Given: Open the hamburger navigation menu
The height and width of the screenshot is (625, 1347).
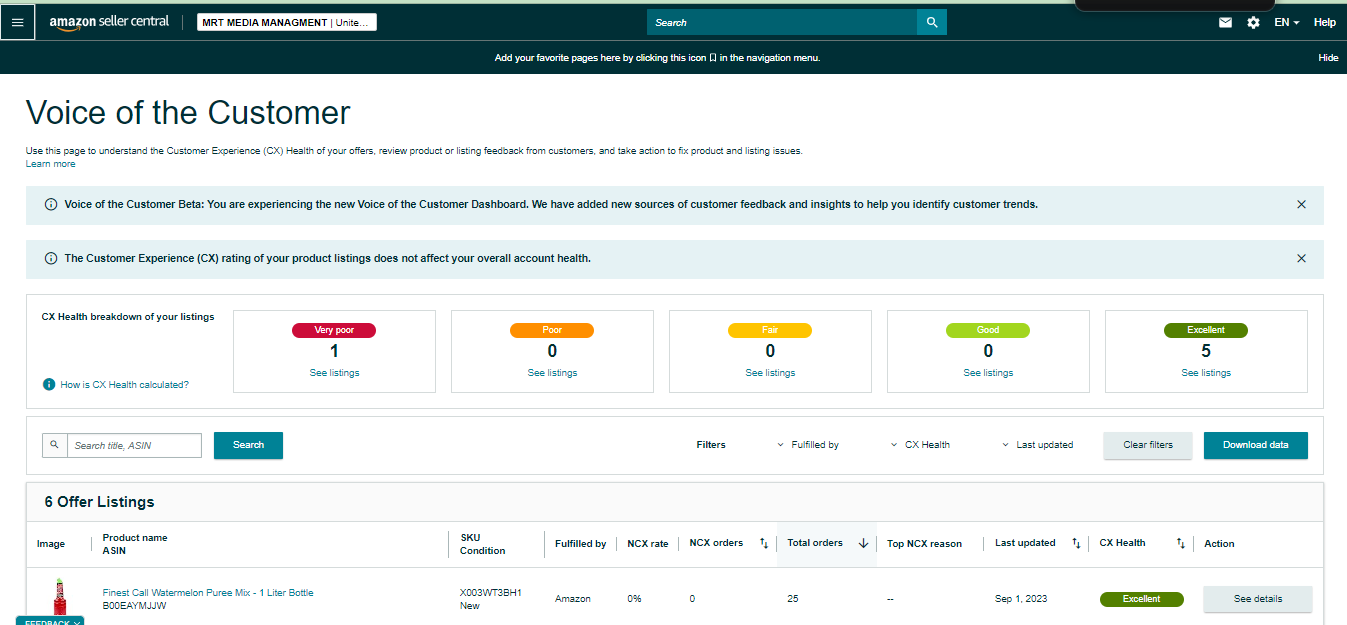Looking at the screenshot, I should 17,22.
